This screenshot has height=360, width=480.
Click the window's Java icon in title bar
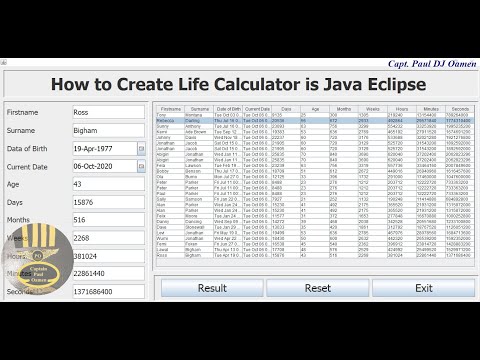[x=3, y=62]
